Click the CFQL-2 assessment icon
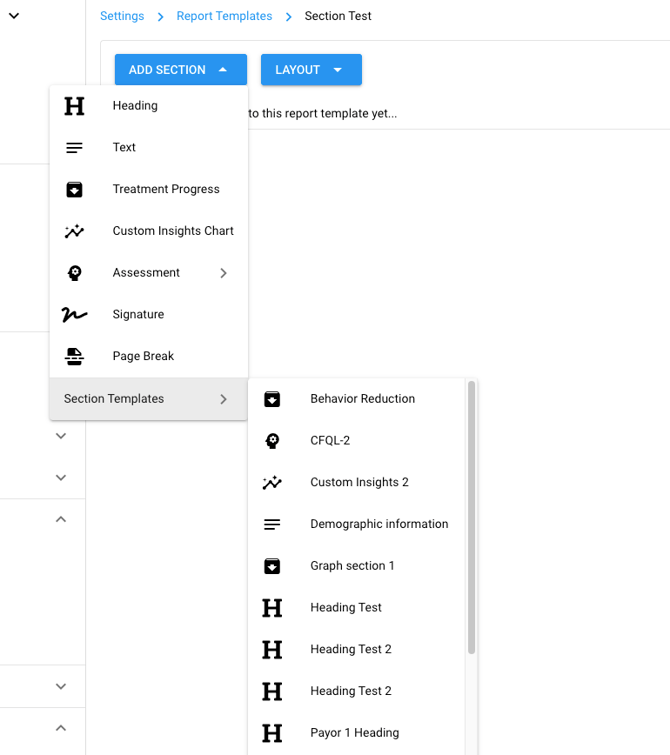Screen dimensions: 670x755 click(272, 441)
